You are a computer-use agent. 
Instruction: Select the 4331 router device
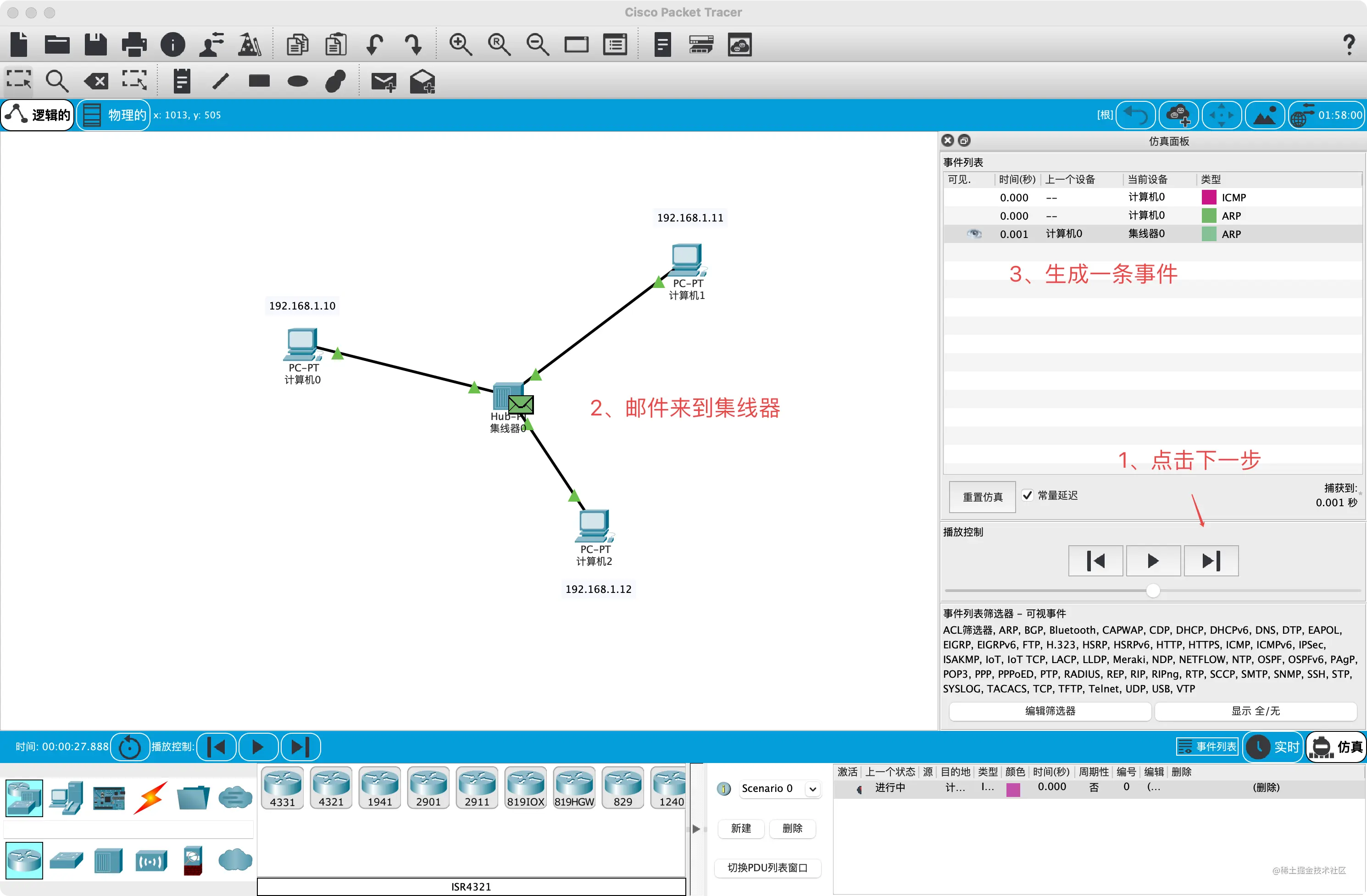(283, 788)
